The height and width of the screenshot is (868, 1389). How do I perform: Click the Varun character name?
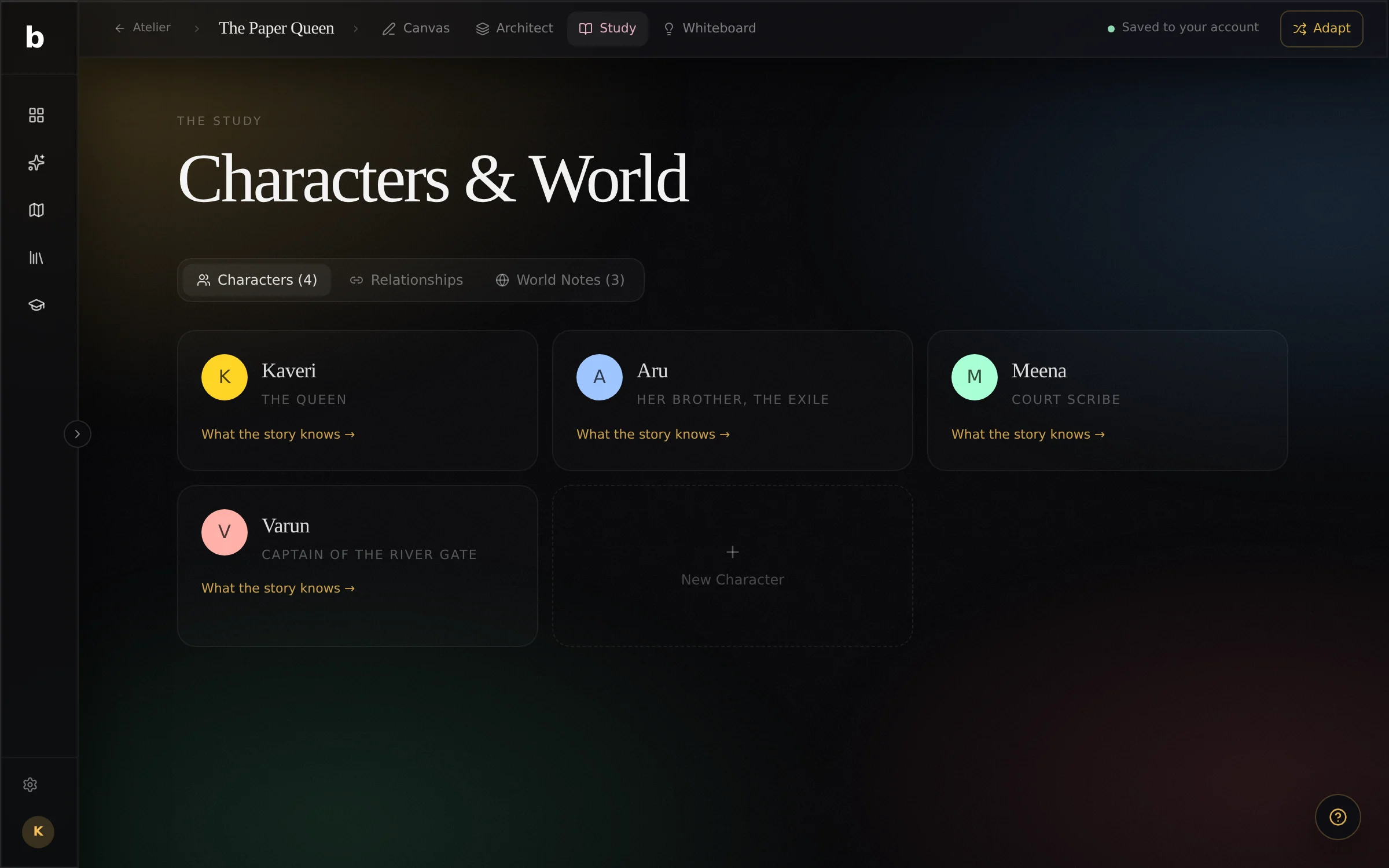point(285,525)
